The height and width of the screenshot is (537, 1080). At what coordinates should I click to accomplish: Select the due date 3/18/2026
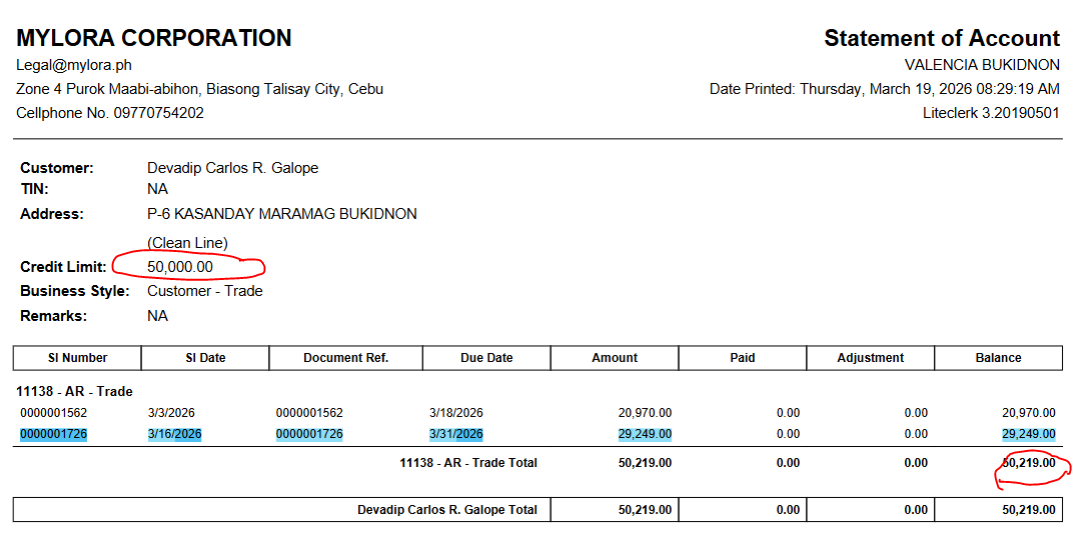(x=456, y=413)
